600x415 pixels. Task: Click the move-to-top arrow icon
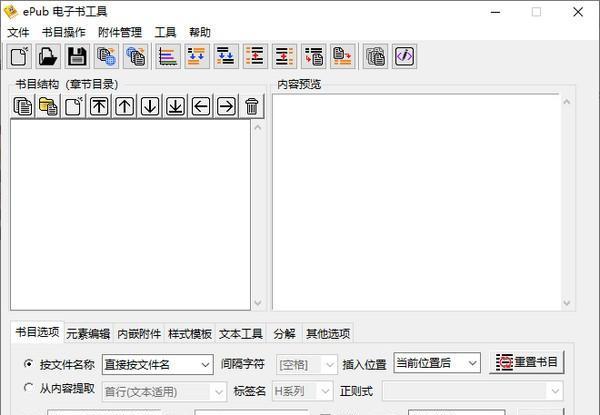pyautogui.click(x=99, y=106)
